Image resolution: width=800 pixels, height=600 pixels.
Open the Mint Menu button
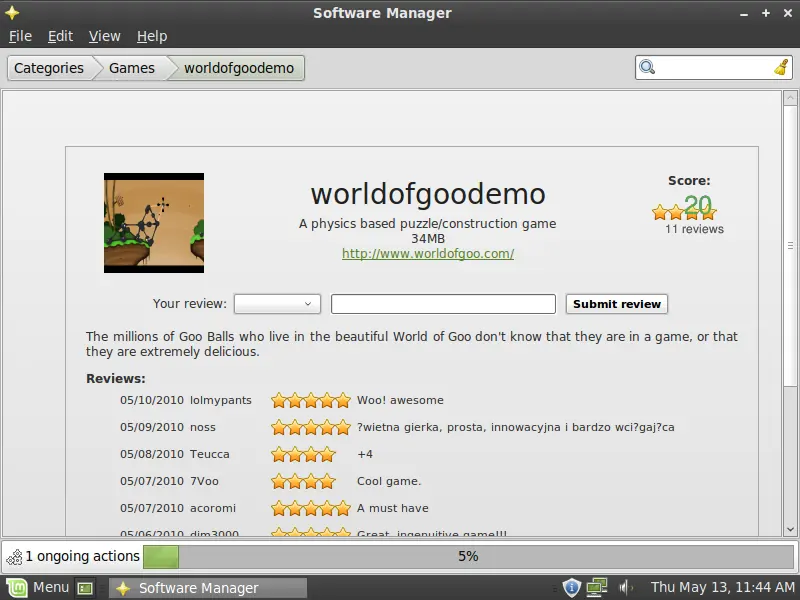point(38,587)
